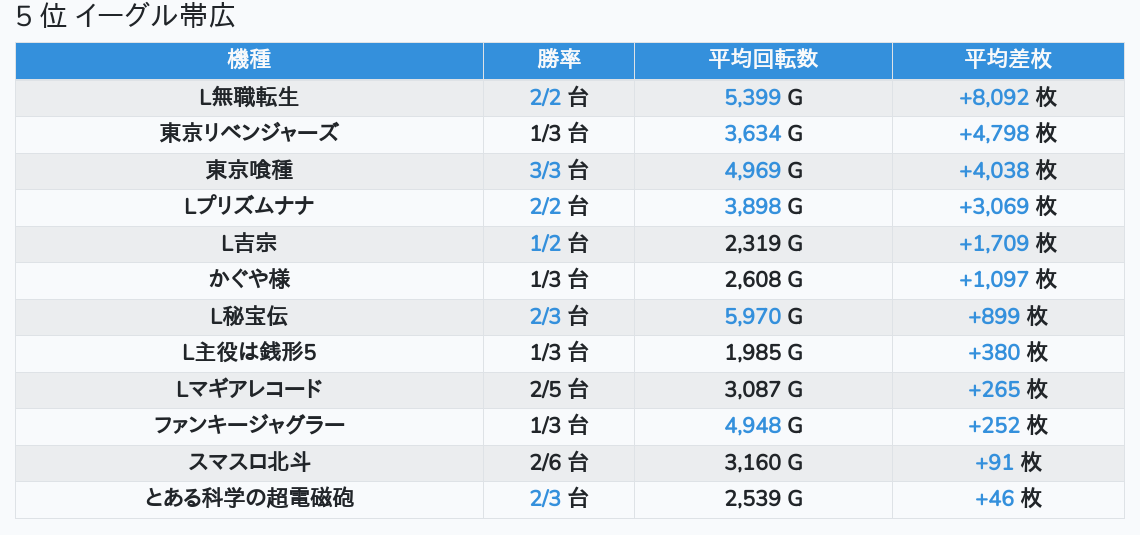Click the L吉宗 machine name
The height and width of the screenshot is (535, 1140).
(249, 243)
